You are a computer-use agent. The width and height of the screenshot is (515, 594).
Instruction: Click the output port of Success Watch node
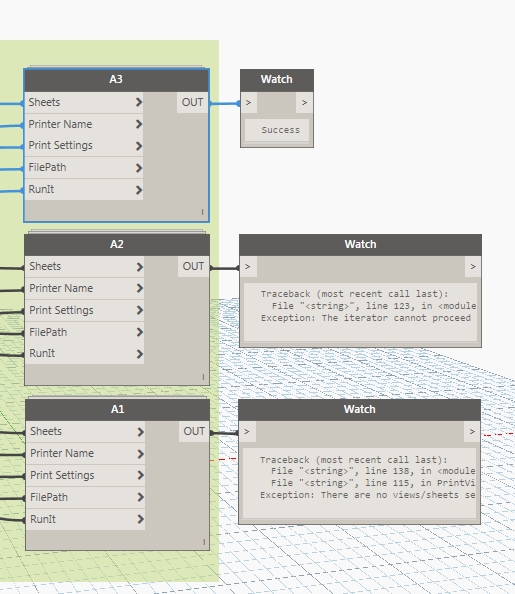click(x=304, y=103)
